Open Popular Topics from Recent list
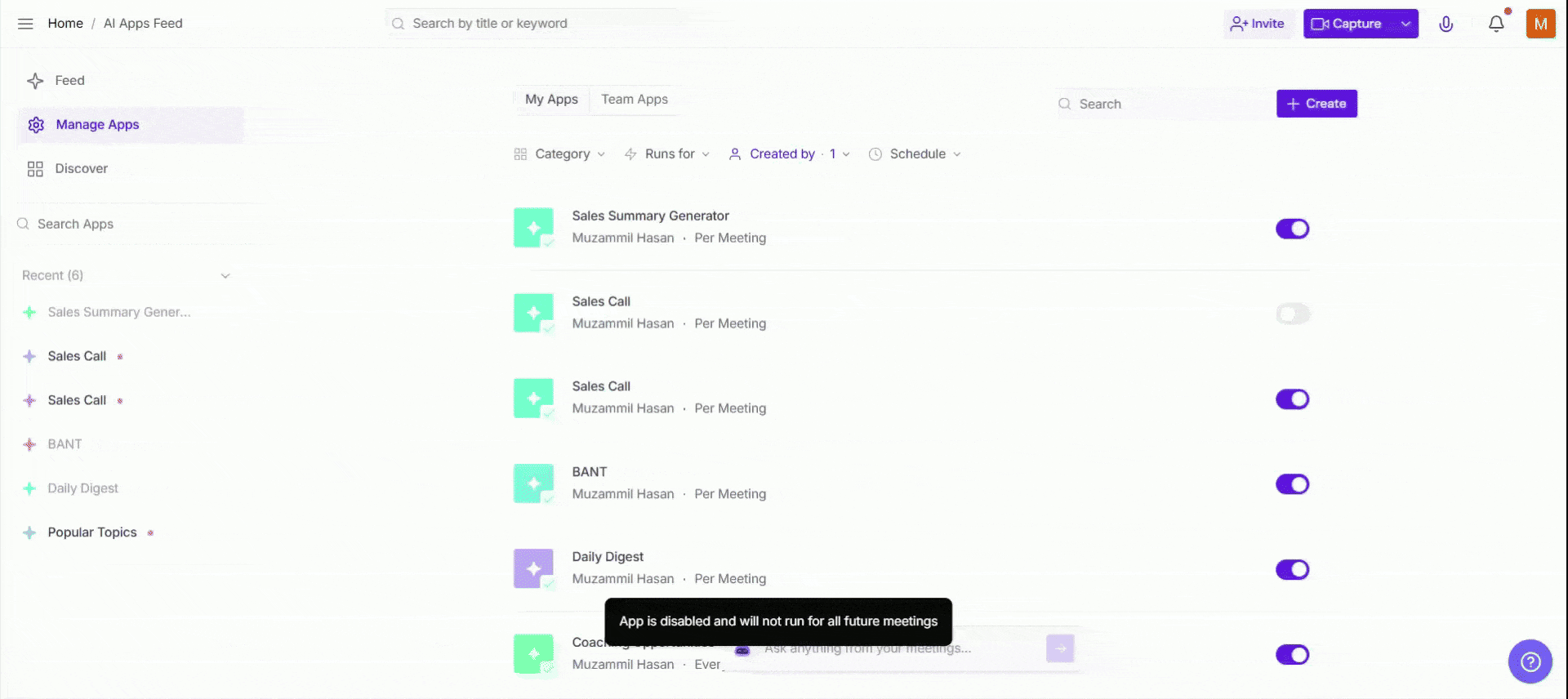This screenshot has height=699, width=1568. [92, 532]
